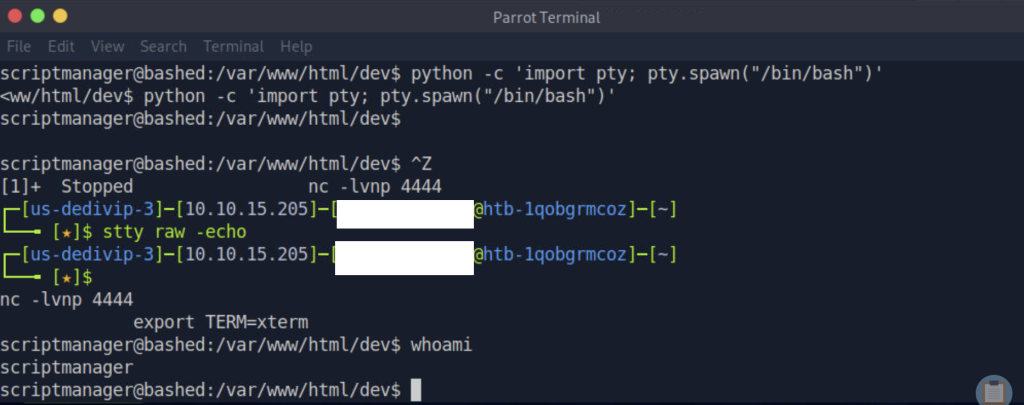The image size is (1024, 405).
Task: Click the 'export TERM=xterm' line
Action: click(221, 323)
